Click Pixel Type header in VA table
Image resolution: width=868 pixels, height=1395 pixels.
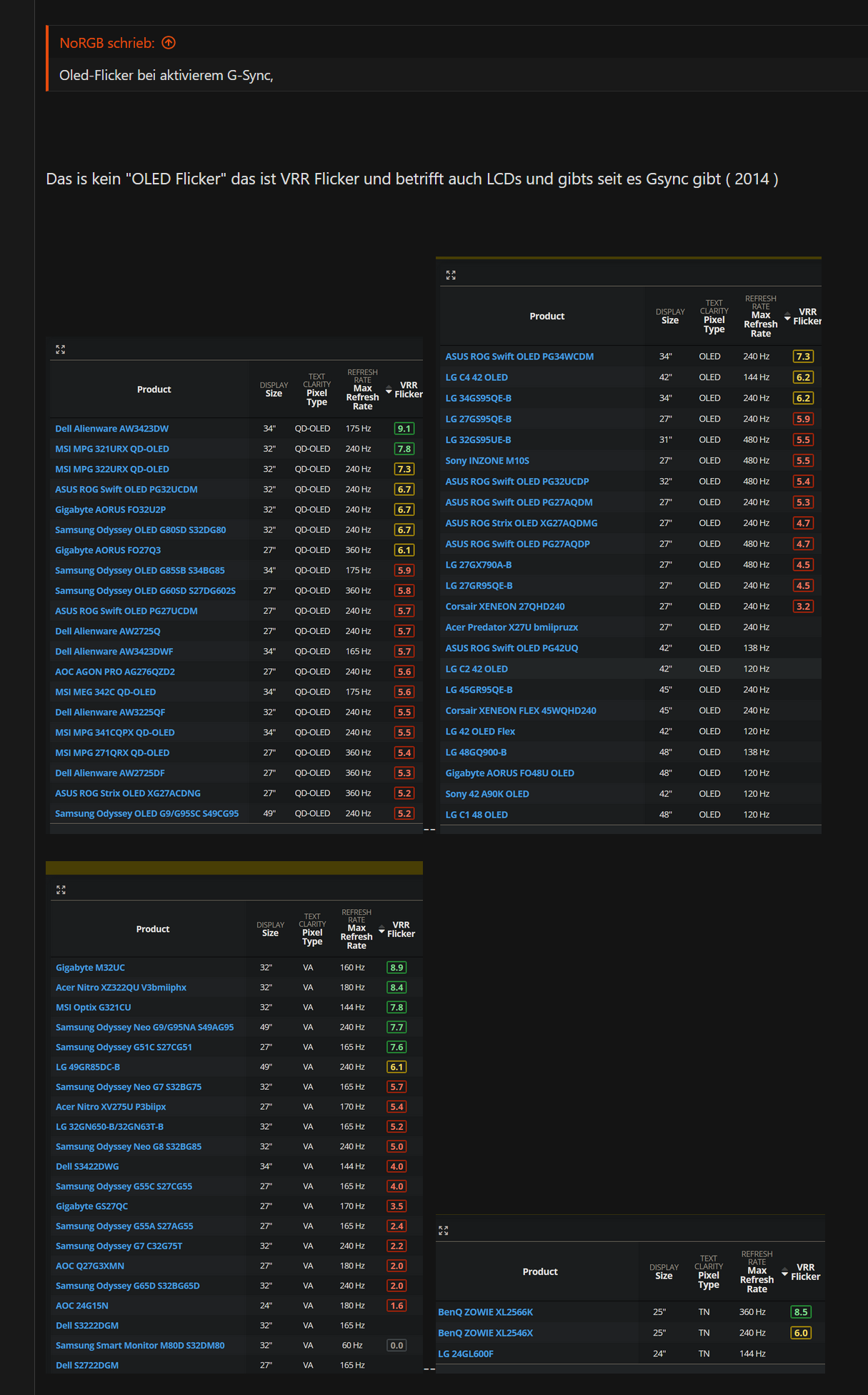(x=312, y=937)
